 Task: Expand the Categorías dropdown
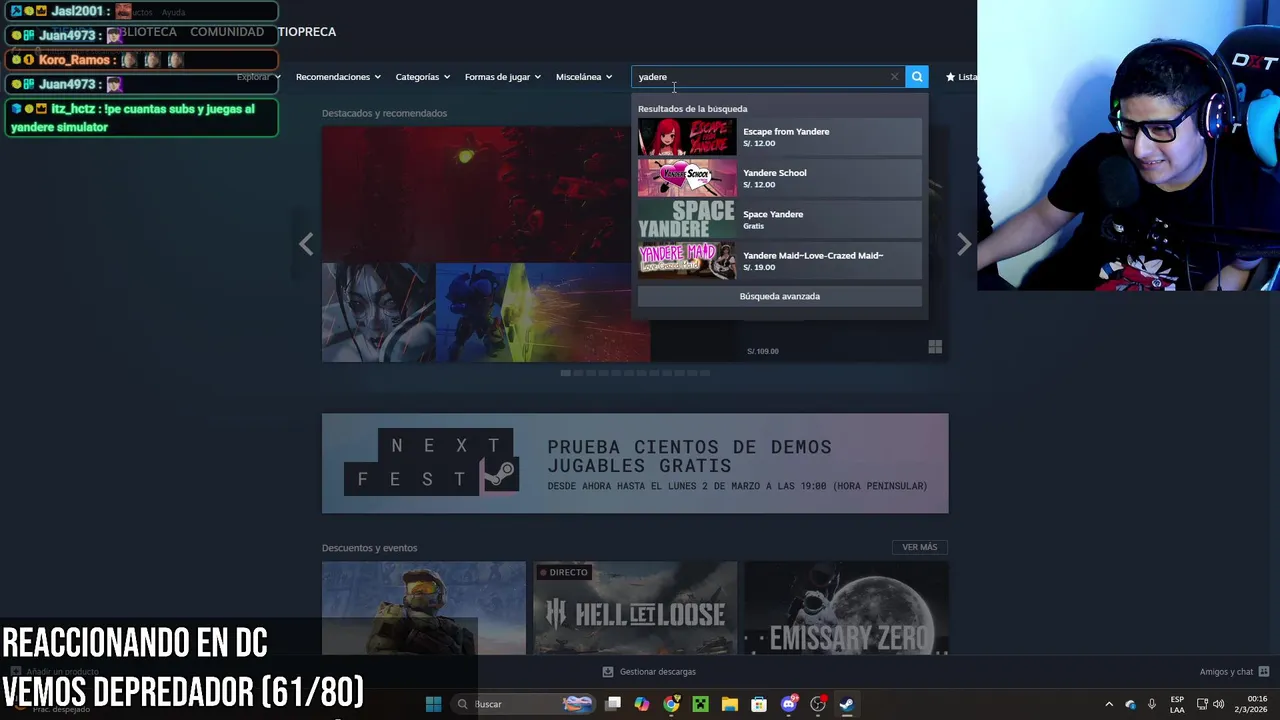click(x=422, y=77)
